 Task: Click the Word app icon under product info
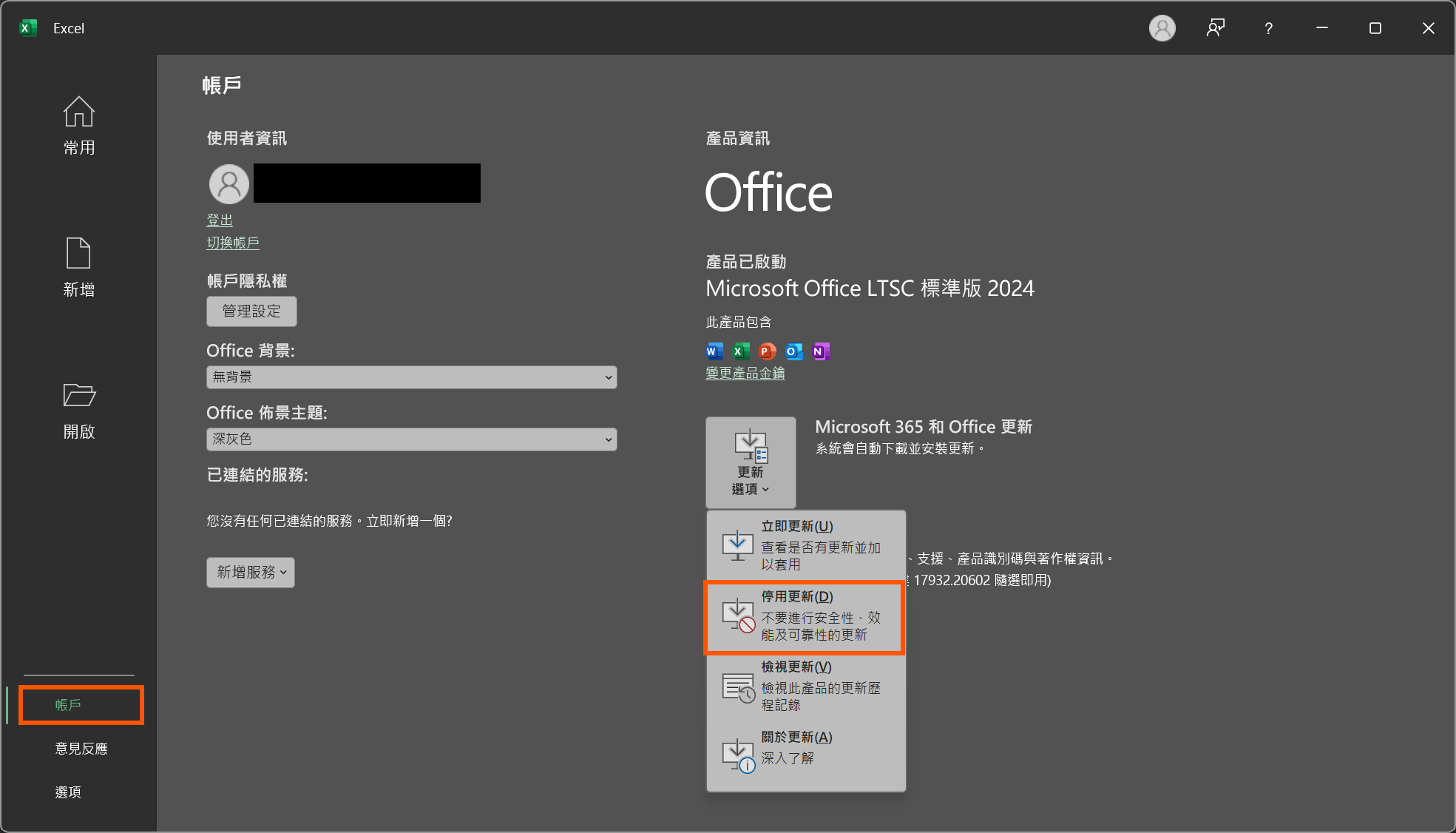(x=714, y=351)
